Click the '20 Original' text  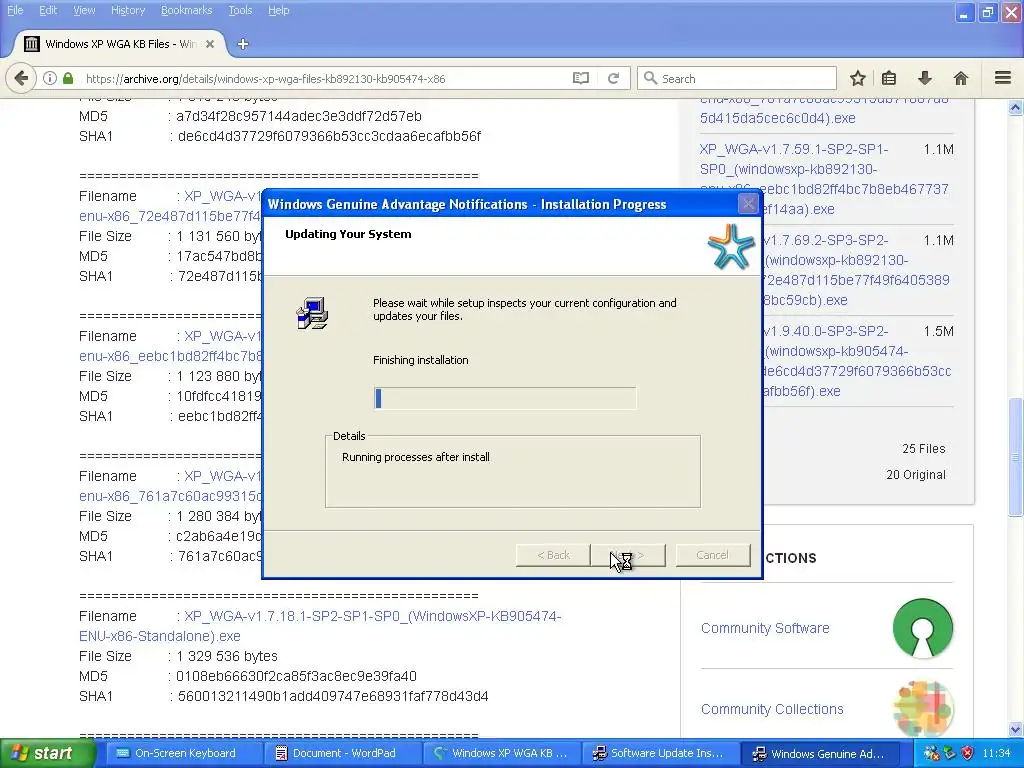(916, 475)
